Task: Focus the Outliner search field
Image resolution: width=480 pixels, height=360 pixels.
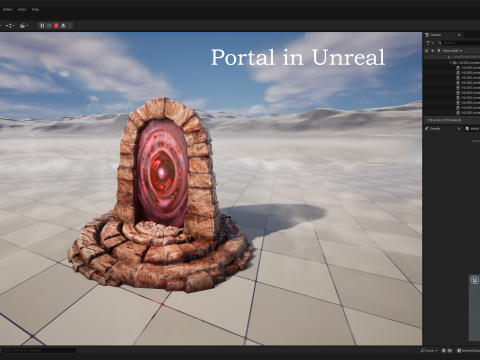Action: pos(459,43)
